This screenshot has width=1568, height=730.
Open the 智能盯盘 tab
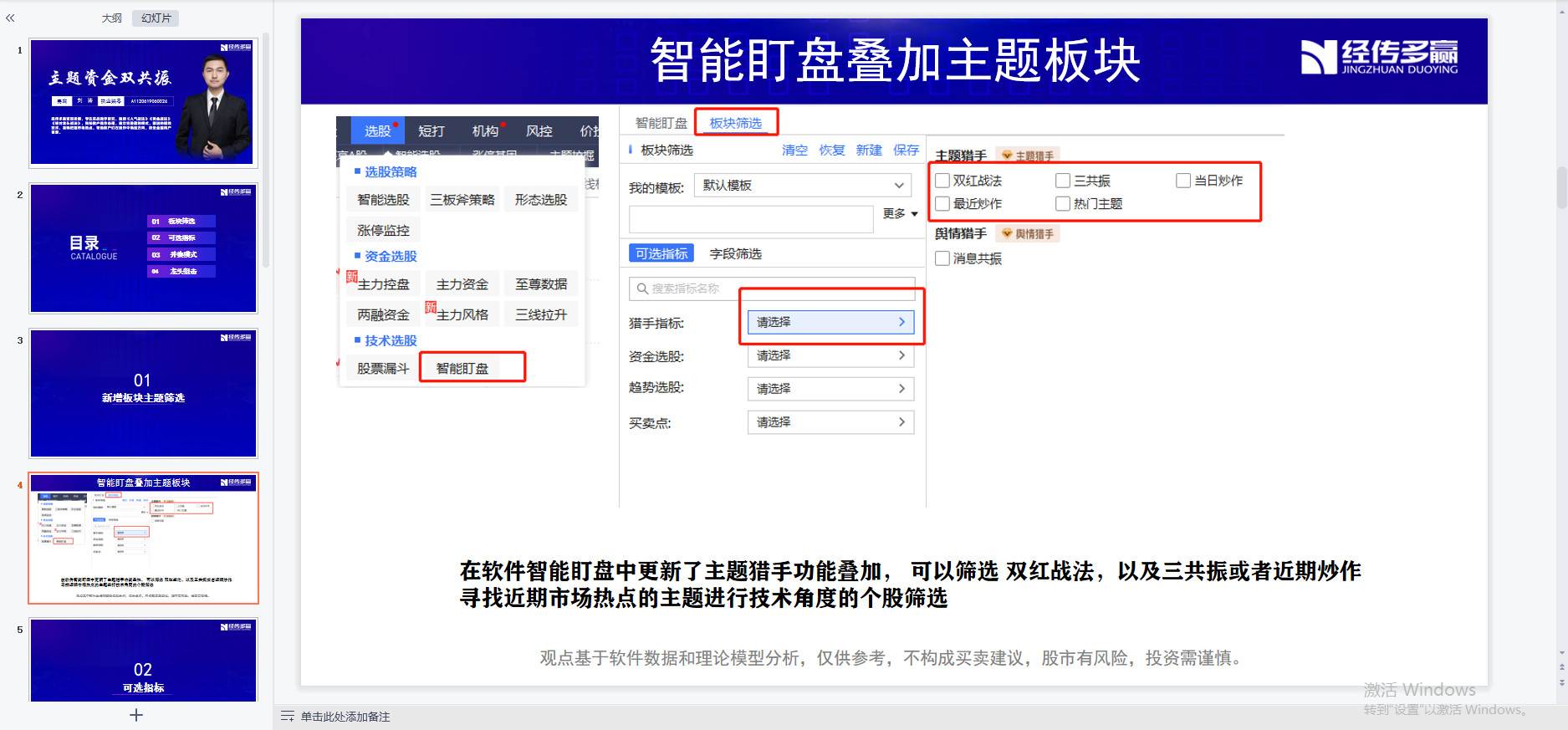pos(661,123)
